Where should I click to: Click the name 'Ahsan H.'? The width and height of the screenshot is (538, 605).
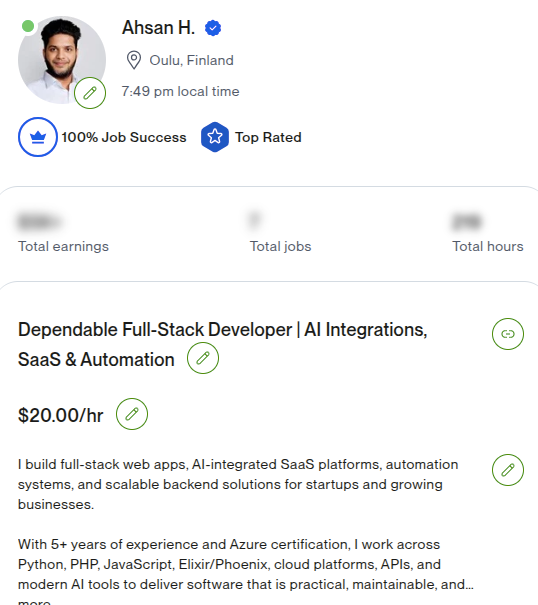tap(159, 28)
